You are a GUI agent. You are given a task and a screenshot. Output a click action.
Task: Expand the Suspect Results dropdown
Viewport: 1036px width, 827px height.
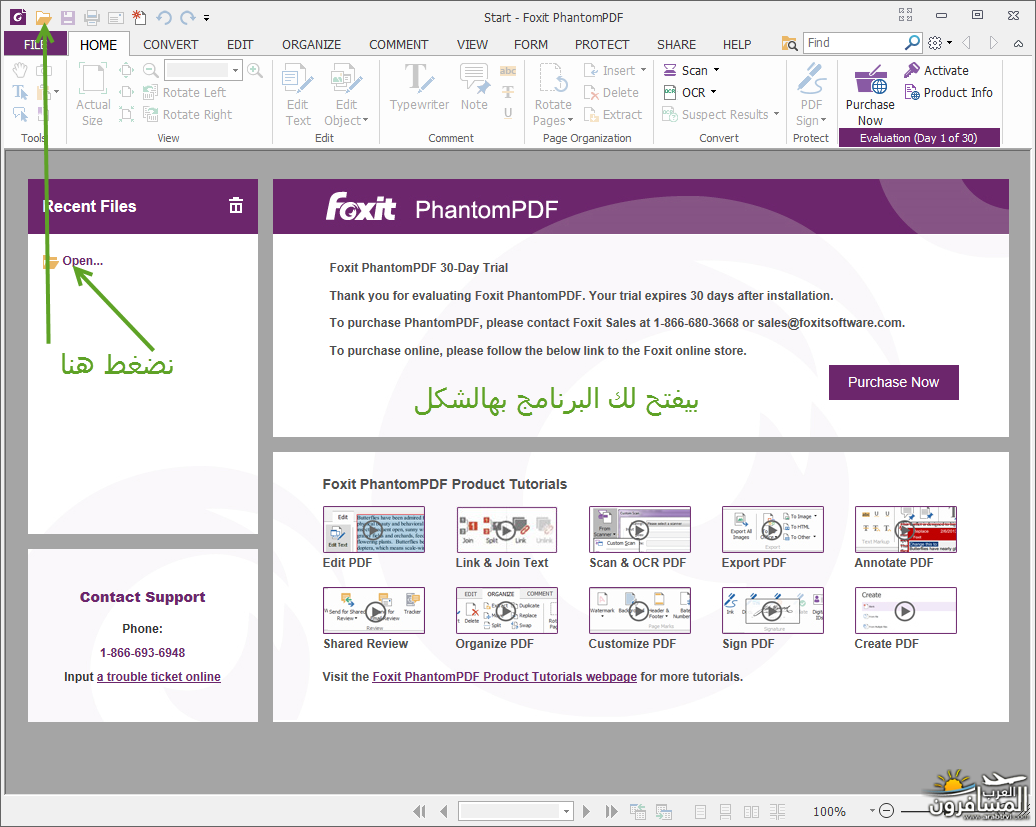[x=776, y=114]
